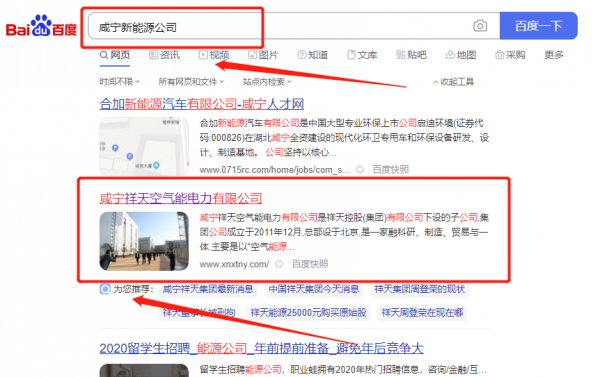Screen dimensions: 600x377
Task: Collapse the tools with 收起工具
Action: pos(453,82)
